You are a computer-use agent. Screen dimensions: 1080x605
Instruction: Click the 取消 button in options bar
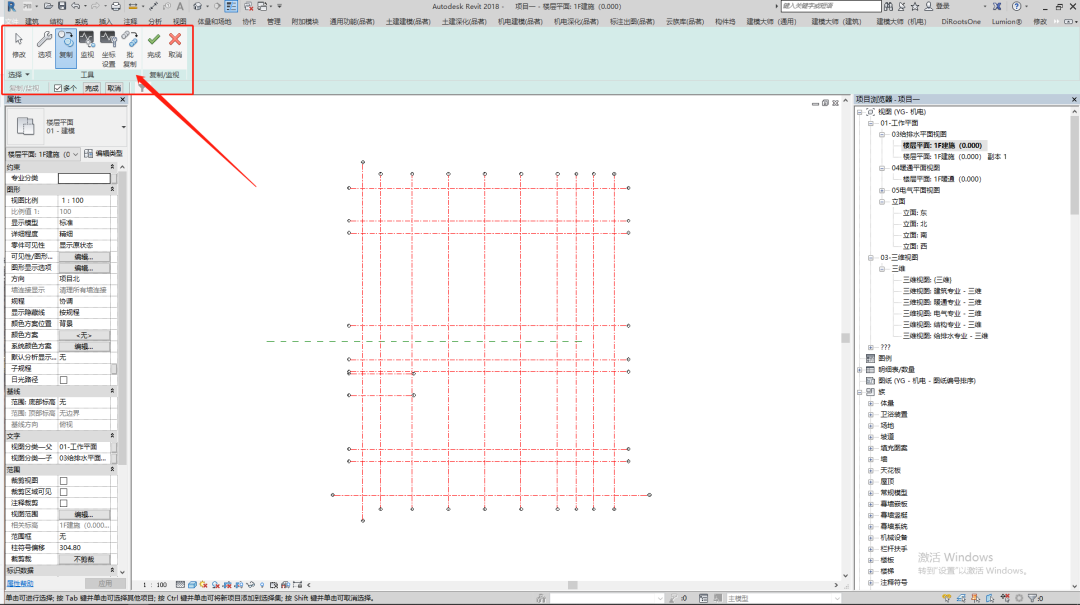coord(114,88)
